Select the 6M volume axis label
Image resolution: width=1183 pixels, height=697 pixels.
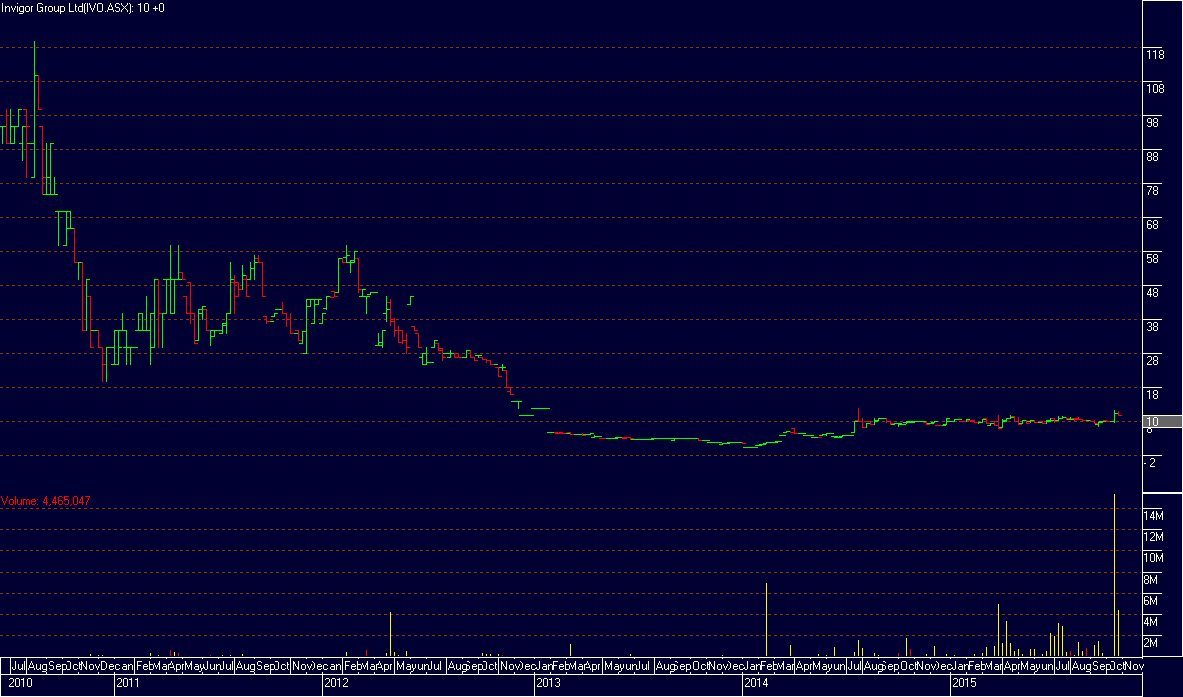tap(1151, 601)
